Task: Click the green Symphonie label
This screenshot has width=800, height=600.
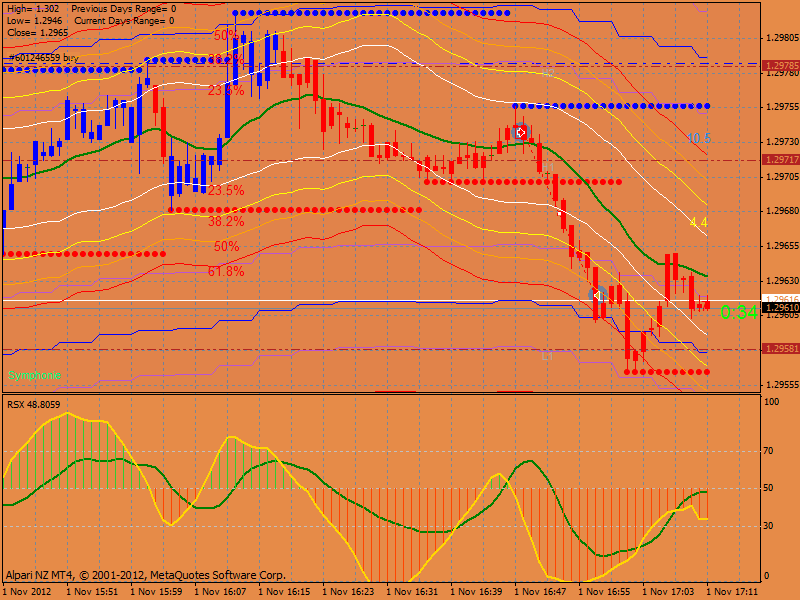Action: click(34, 376)
